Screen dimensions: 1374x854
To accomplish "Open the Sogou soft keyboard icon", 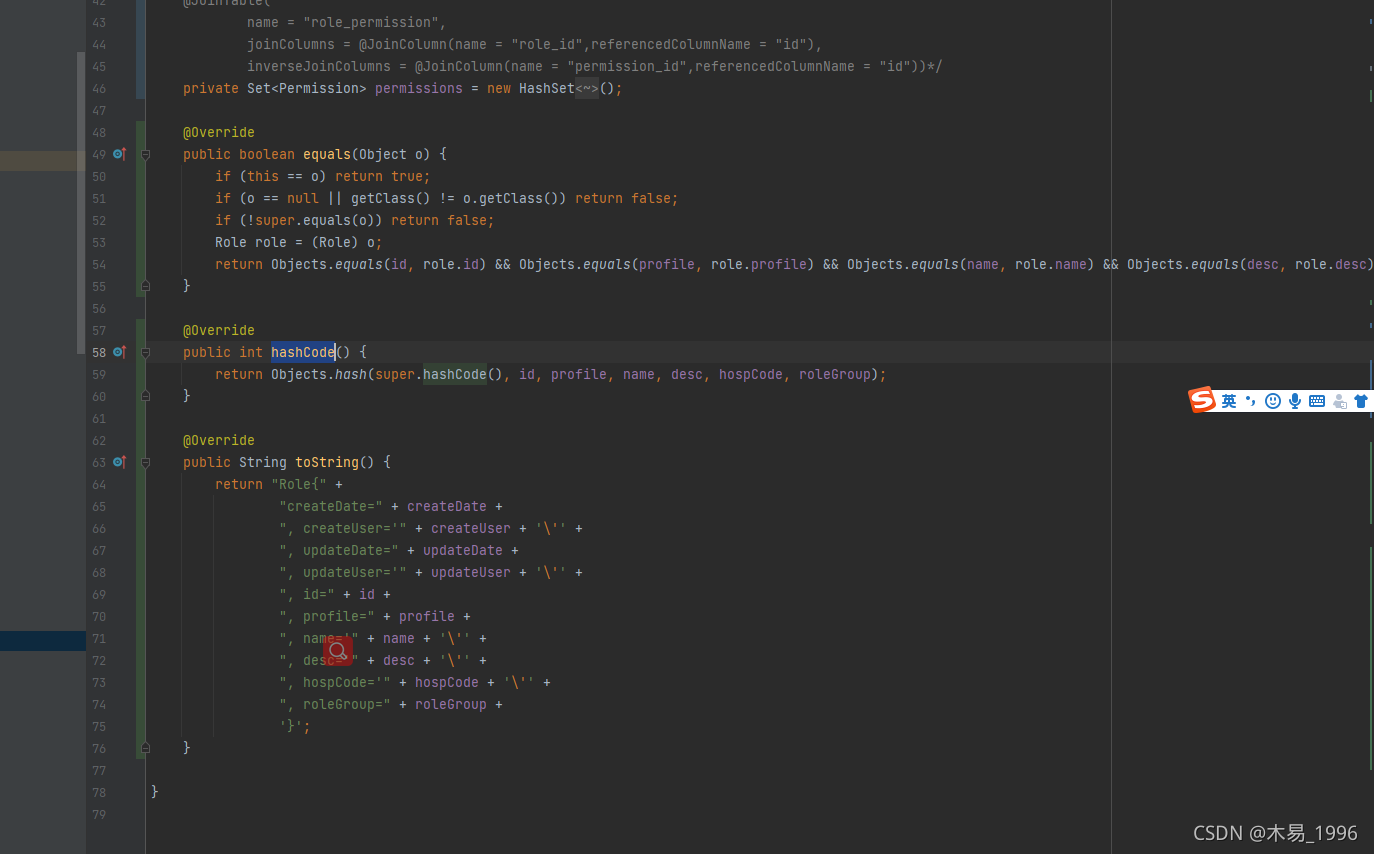I will (1317, 401).
